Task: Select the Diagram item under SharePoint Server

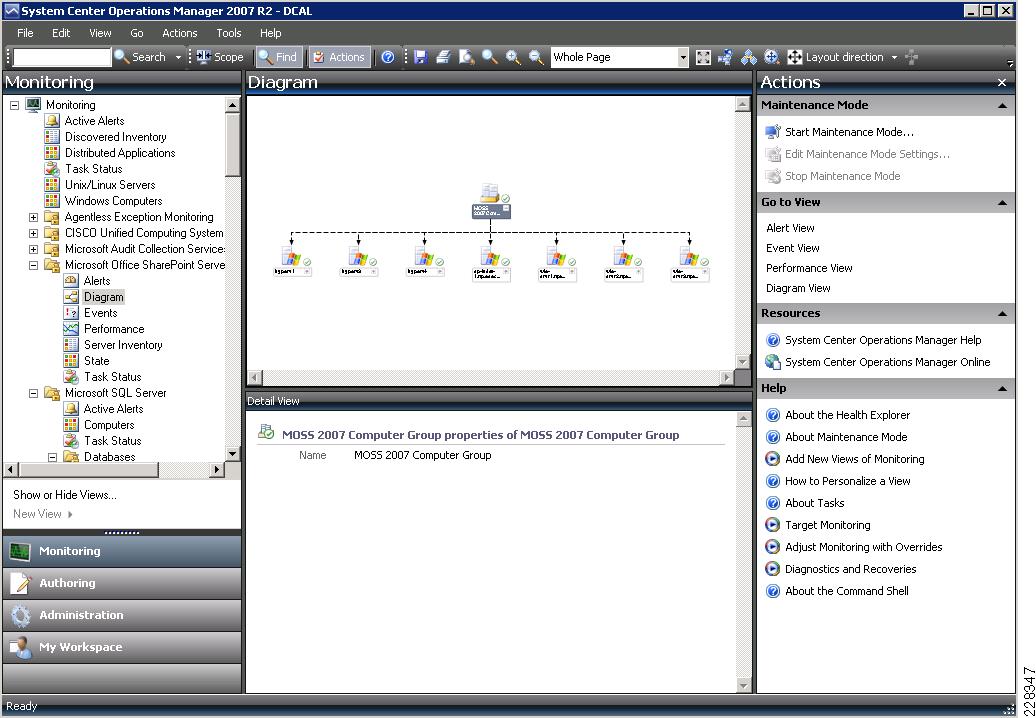Action: pyautogui.click(x=104, y=297)
